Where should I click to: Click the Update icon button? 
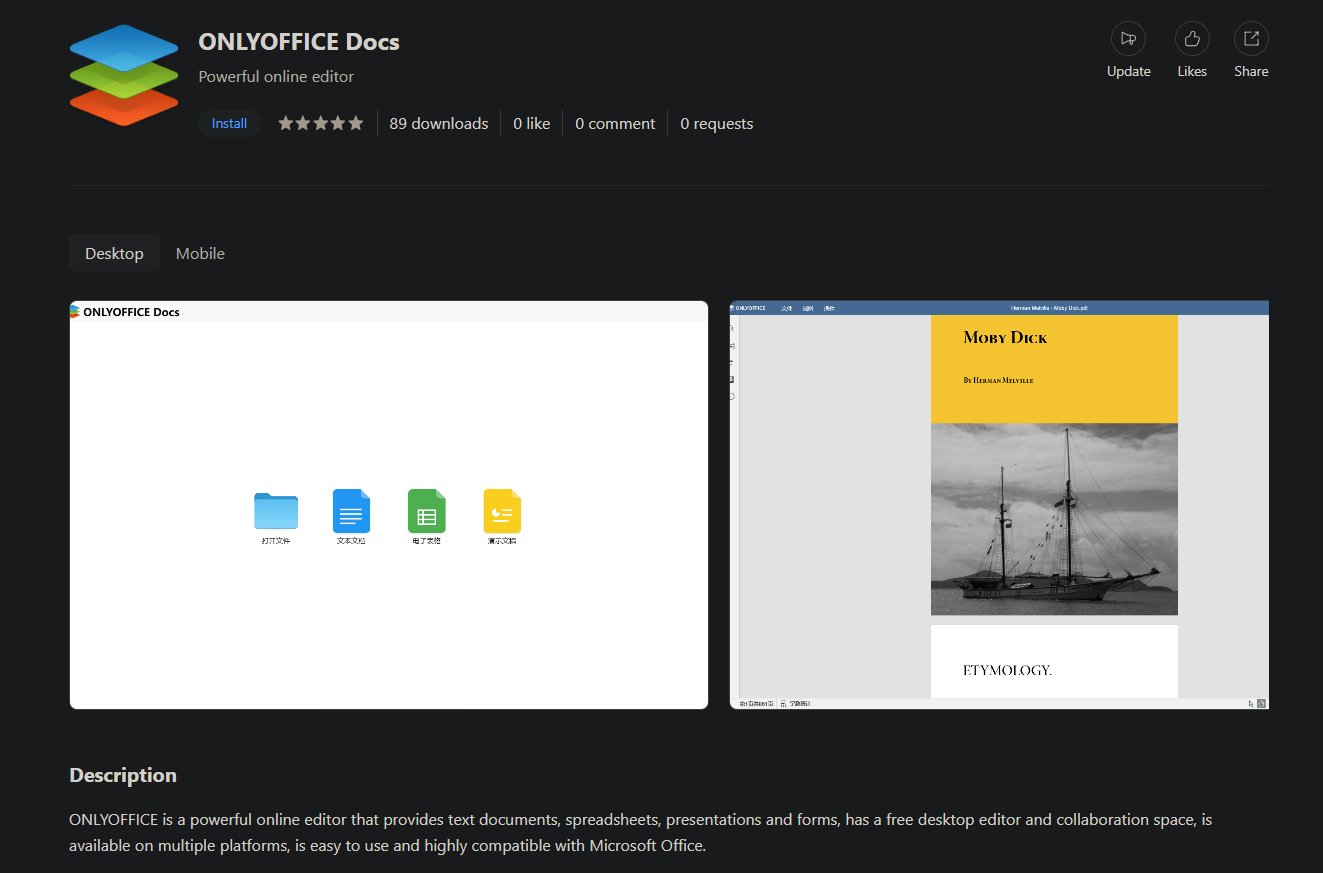click(x=1128, y=39)
